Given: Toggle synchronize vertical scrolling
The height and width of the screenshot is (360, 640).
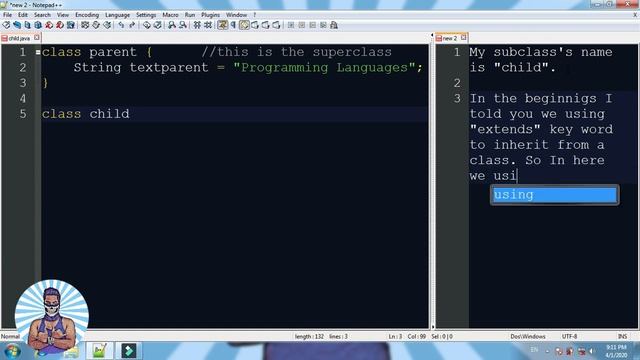Looking at the screenshot, I should click(x=197, y=25).
